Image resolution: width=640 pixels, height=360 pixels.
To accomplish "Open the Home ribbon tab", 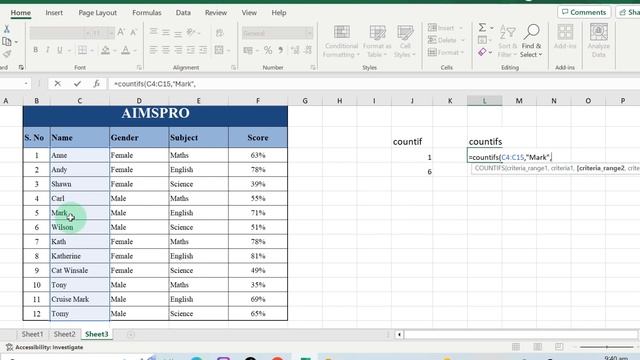I will pos(20,13).
